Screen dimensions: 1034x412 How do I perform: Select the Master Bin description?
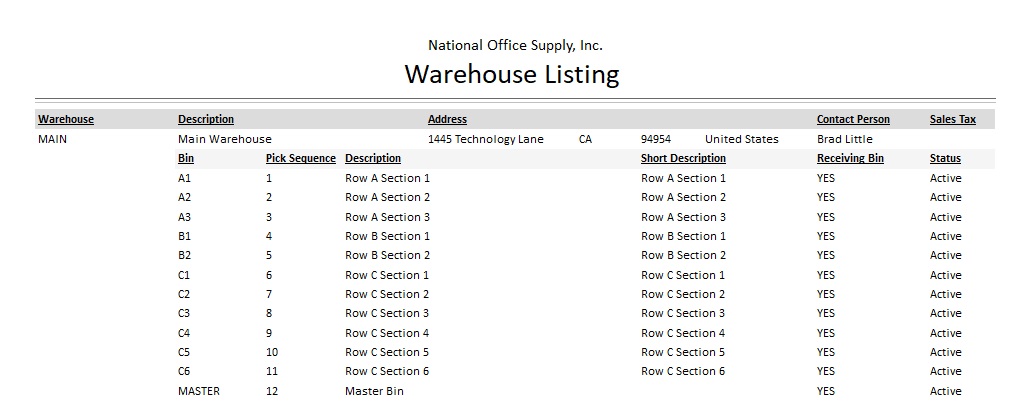(374, 391)
